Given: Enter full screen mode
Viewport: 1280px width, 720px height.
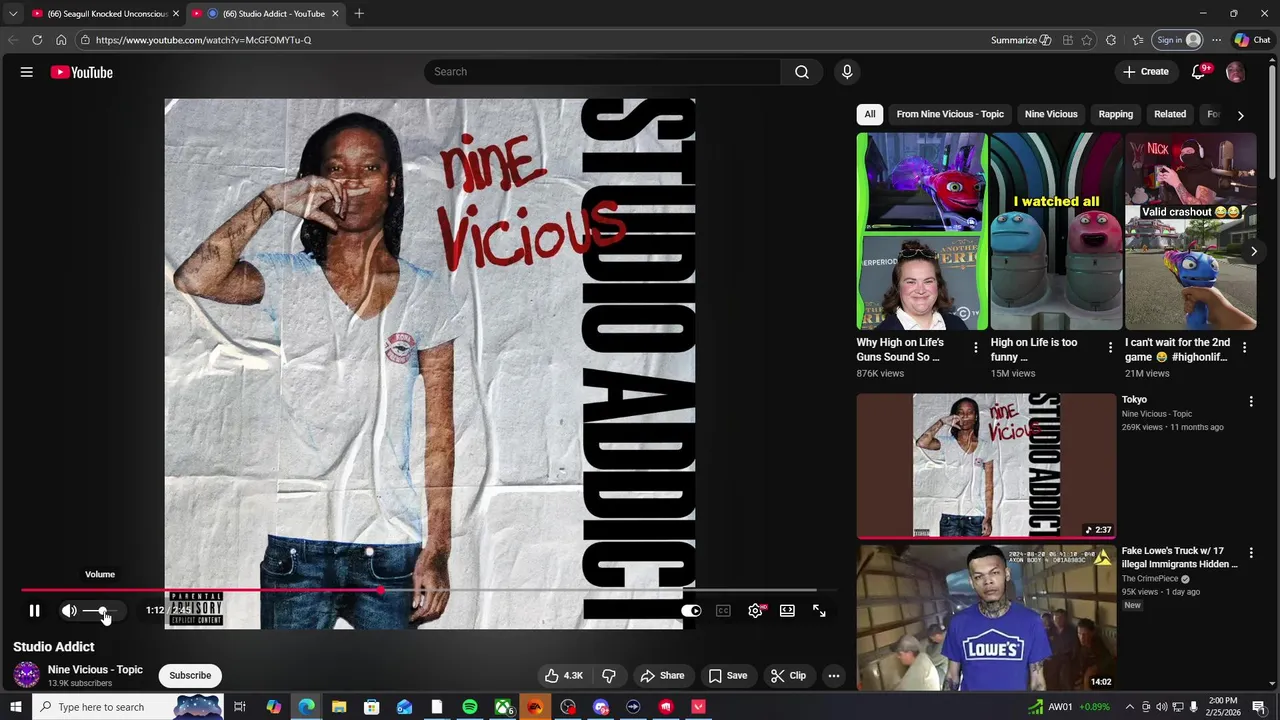Looking at the screenshot, I should [819, 611].
